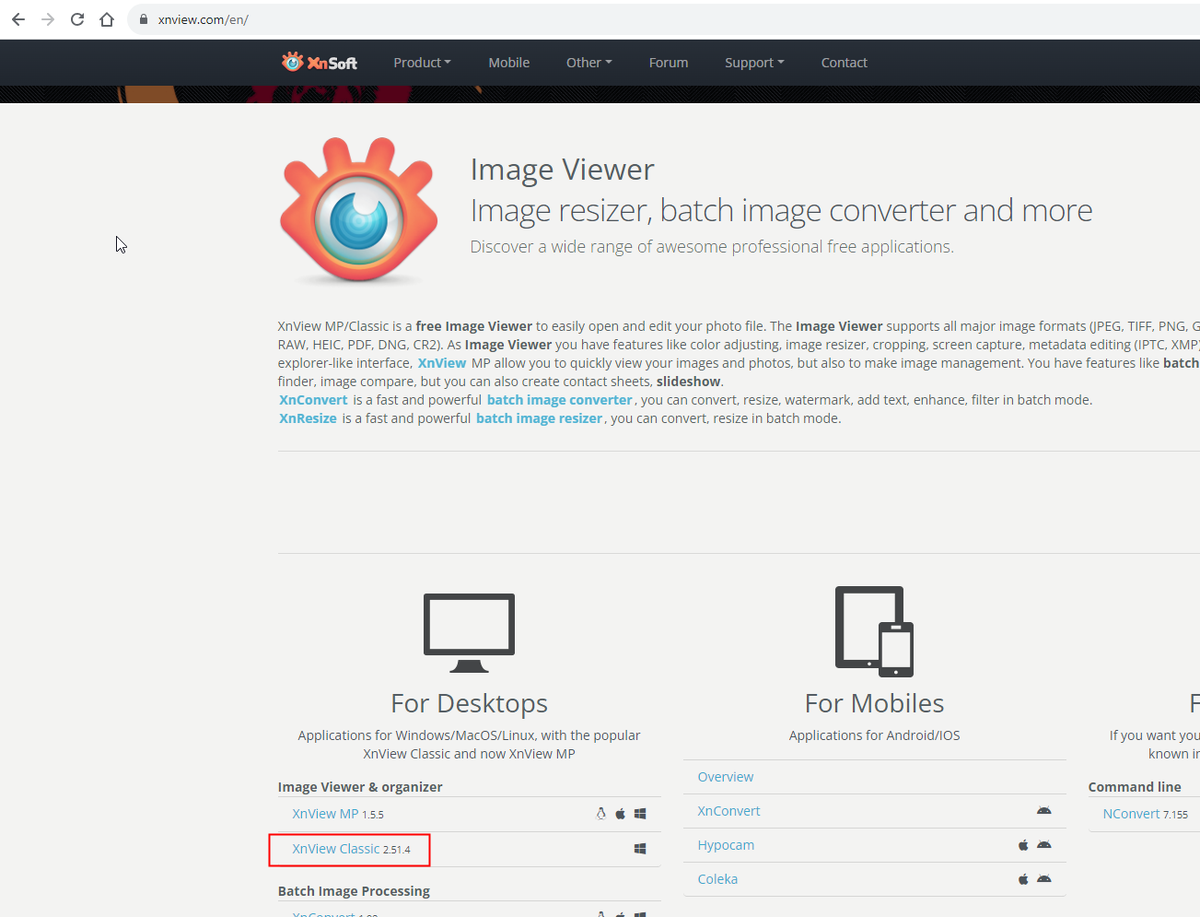Click the Android icon in Coleka row

click(1044, 879)
